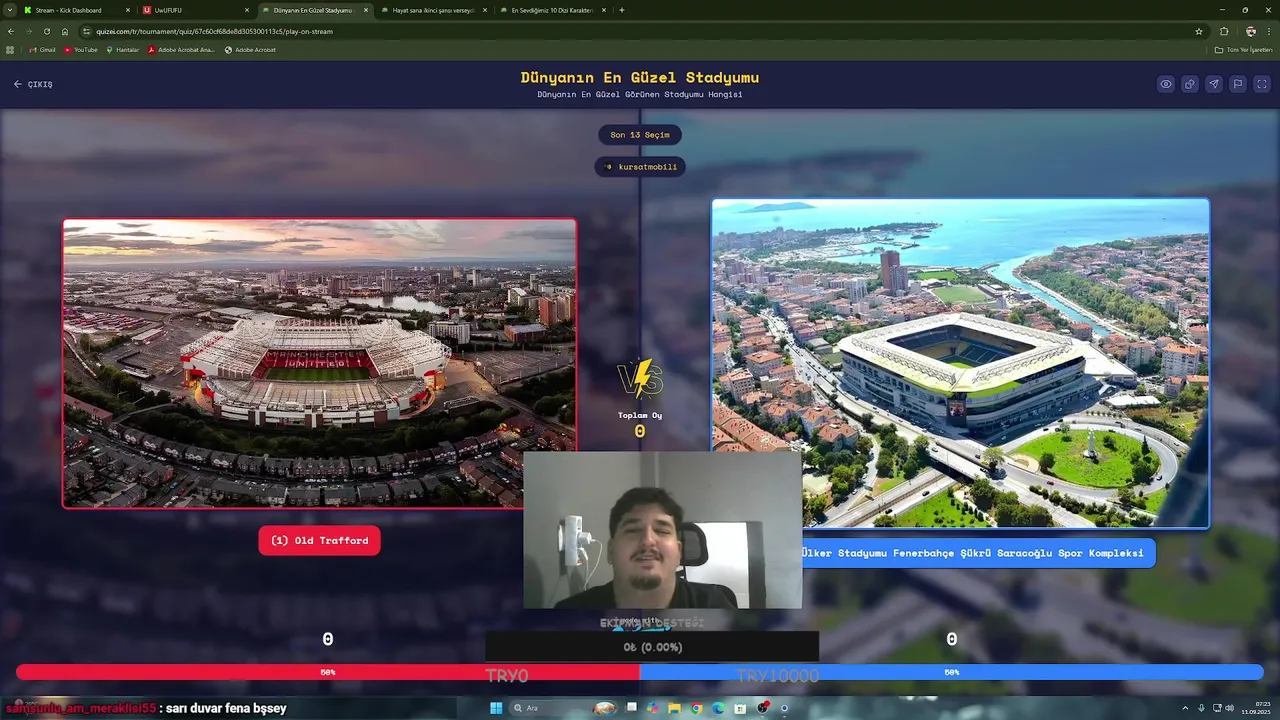The width and height of the screenshot is (1280, 720).
Task: Open the Tüm Yer İşaretleri folder
Action: [x=1243, y=50]
